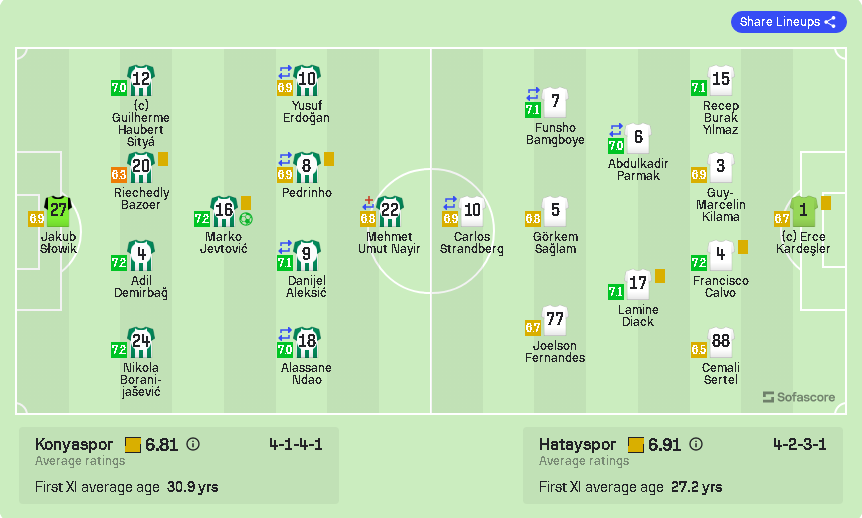Open Lamine Diack's player name link
862x518 pixels.
638,316
